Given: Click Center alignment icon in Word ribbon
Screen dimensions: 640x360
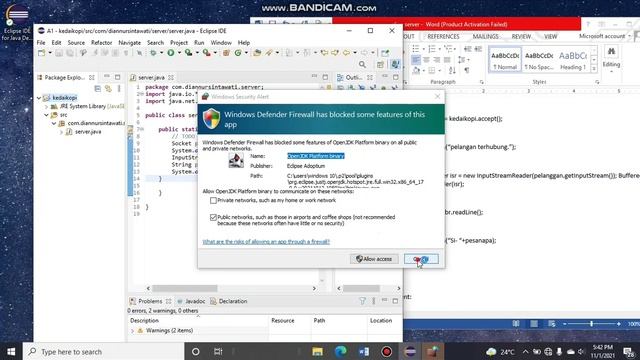Looking at the screenshot, I should pyautogui.click(x=426, y=60).
